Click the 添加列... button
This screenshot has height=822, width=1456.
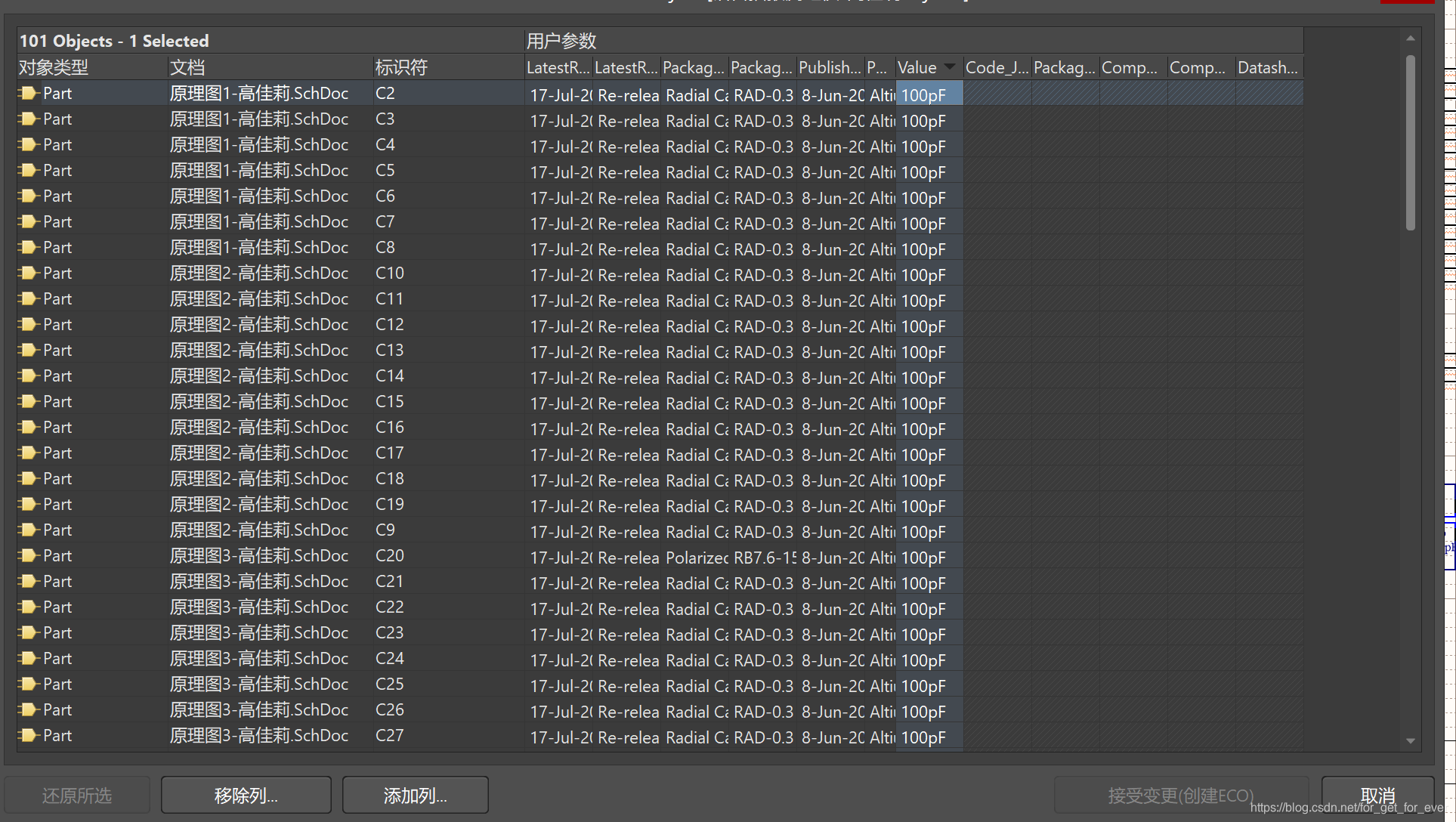416,796
